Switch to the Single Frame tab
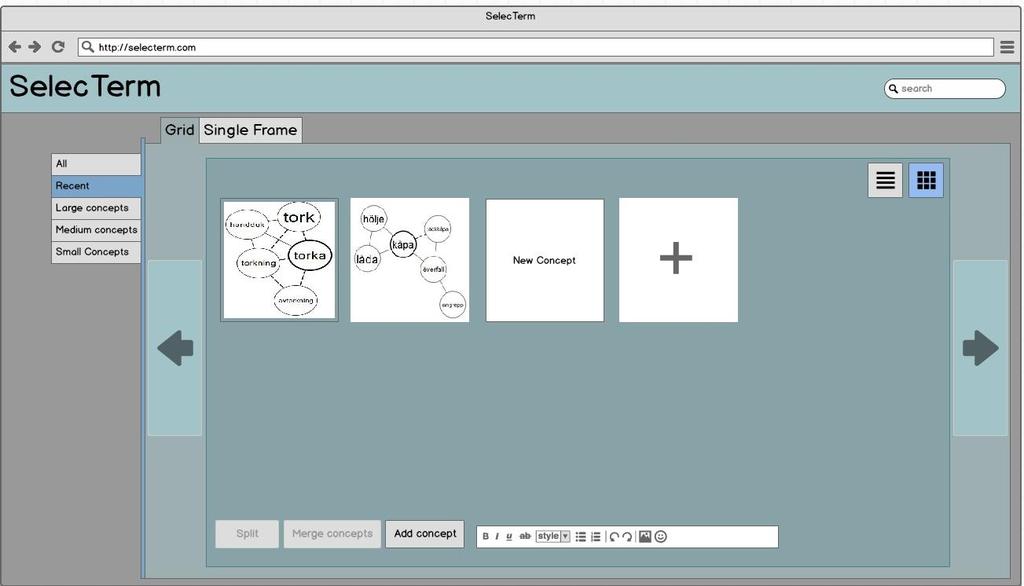This screenshot has height=586, width=1024. pyautogui.click(x=250, y=130)
